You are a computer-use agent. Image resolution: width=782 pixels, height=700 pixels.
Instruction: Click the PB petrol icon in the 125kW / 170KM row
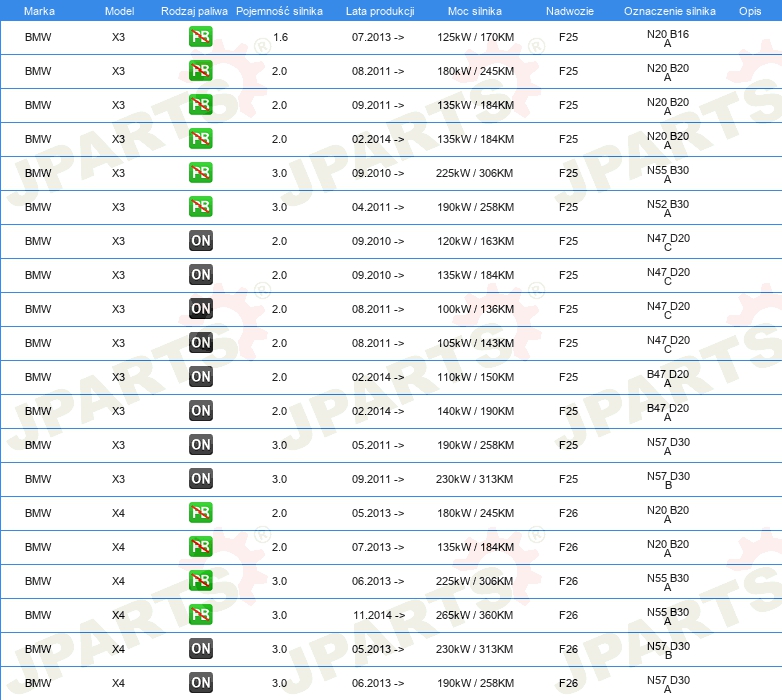pyautogui.click(x=201, y=37)
